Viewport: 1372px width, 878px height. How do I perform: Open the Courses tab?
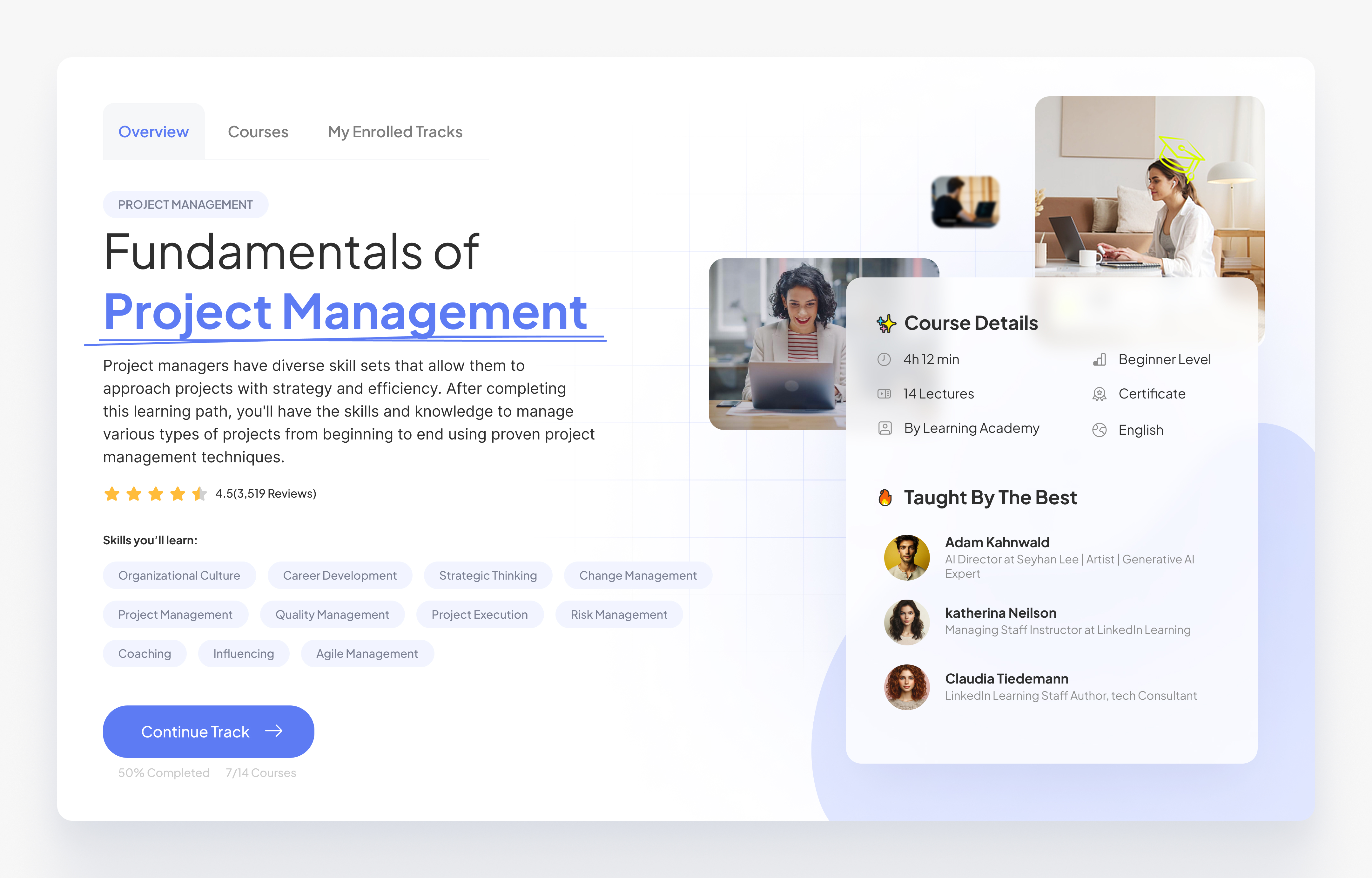[x=258, y=132]
